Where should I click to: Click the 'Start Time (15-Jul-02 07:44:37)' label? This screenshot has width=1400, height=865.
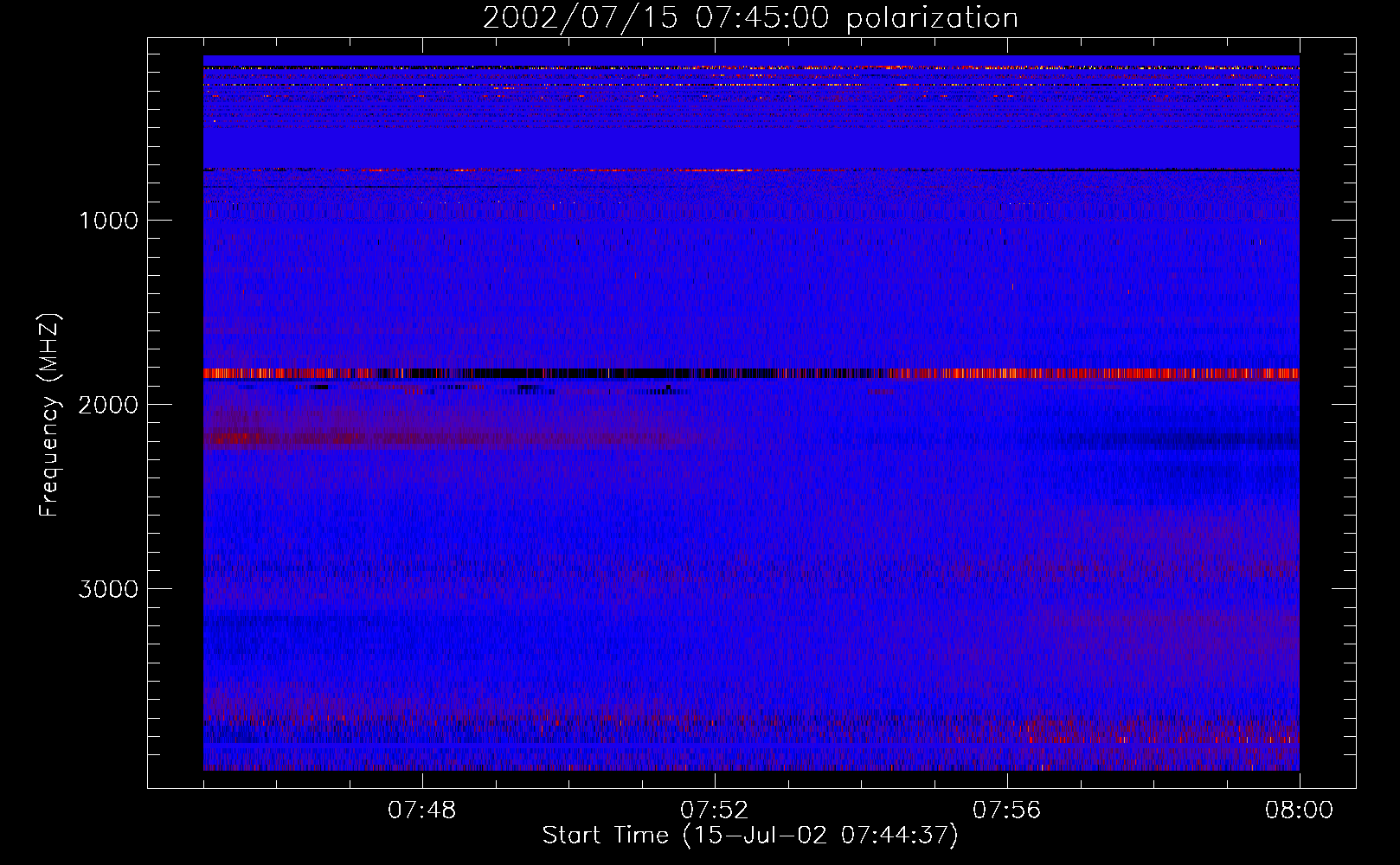[750, 836]
